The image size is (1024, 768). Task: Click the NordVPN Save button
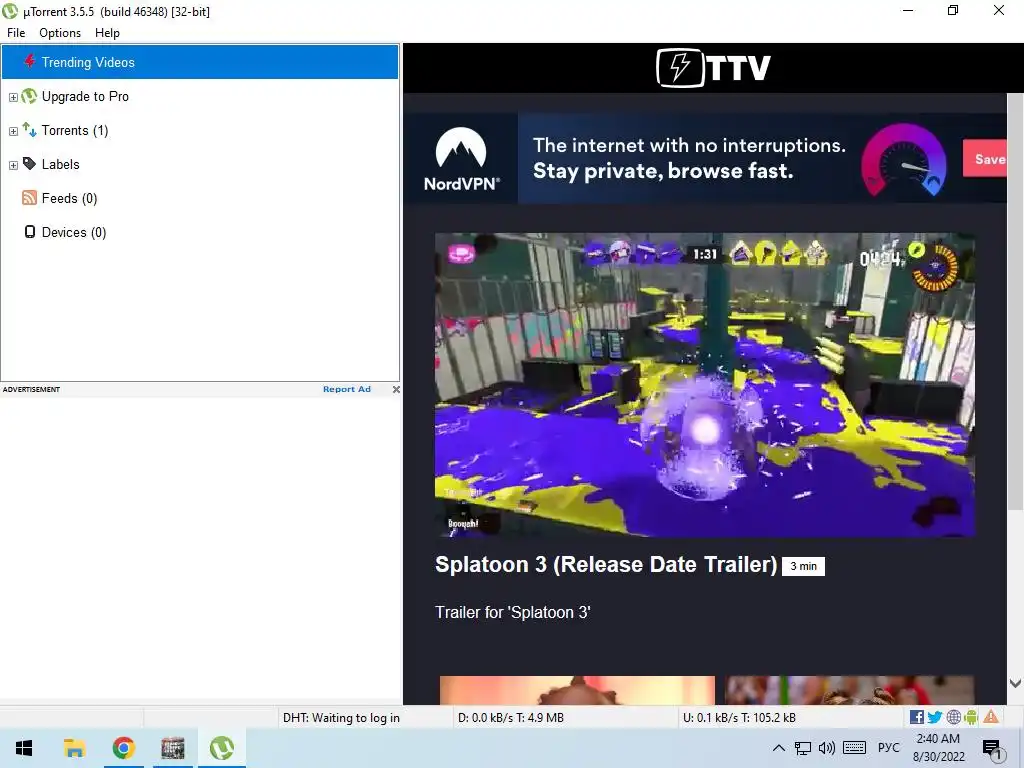(985, 159)
